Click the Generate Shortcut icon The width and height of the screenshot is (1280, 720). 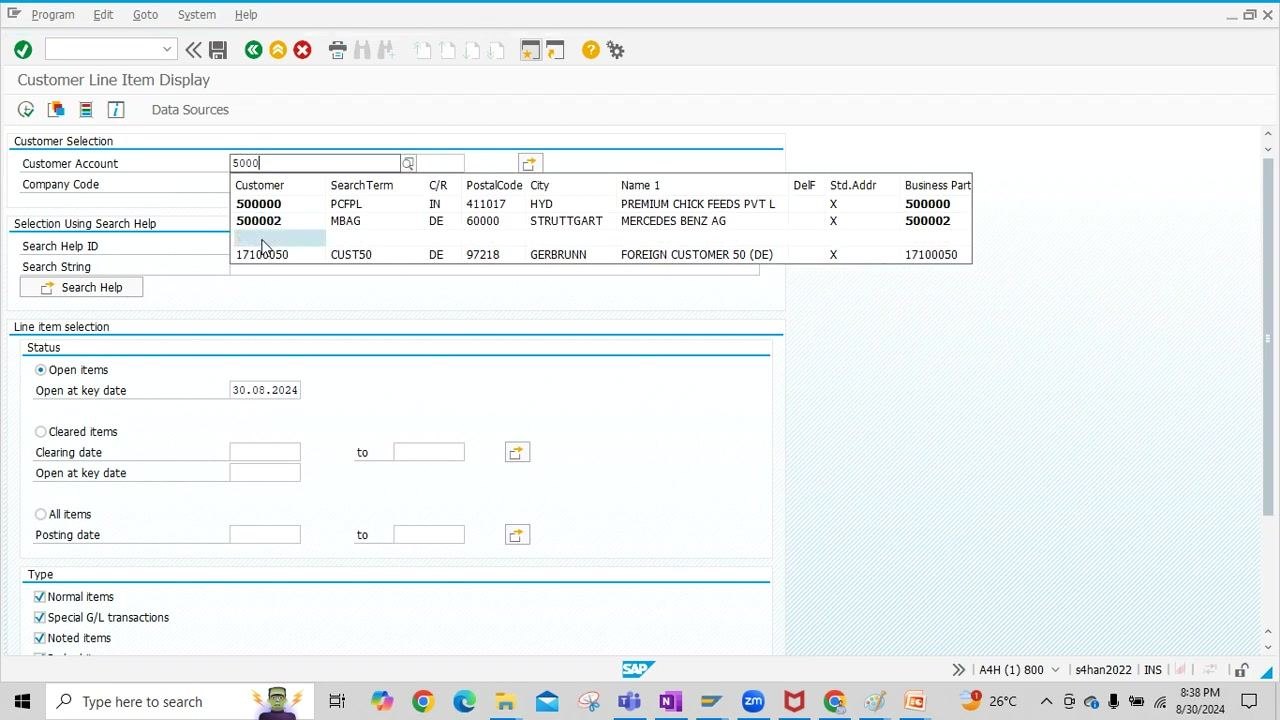[x=555, y=50]
